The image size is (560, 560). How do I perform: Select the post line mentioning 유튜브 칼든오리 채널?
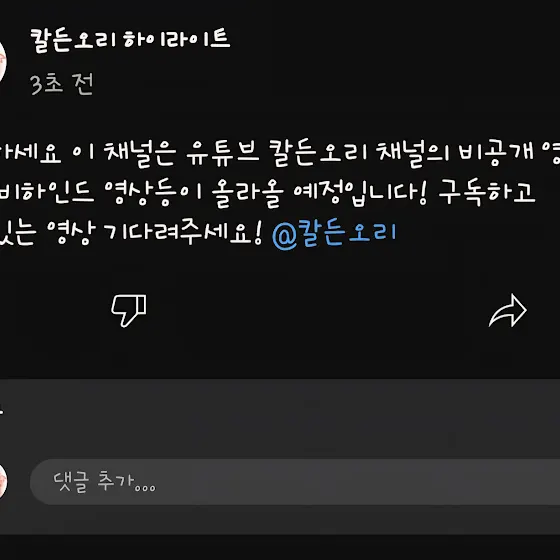(280, 153)
